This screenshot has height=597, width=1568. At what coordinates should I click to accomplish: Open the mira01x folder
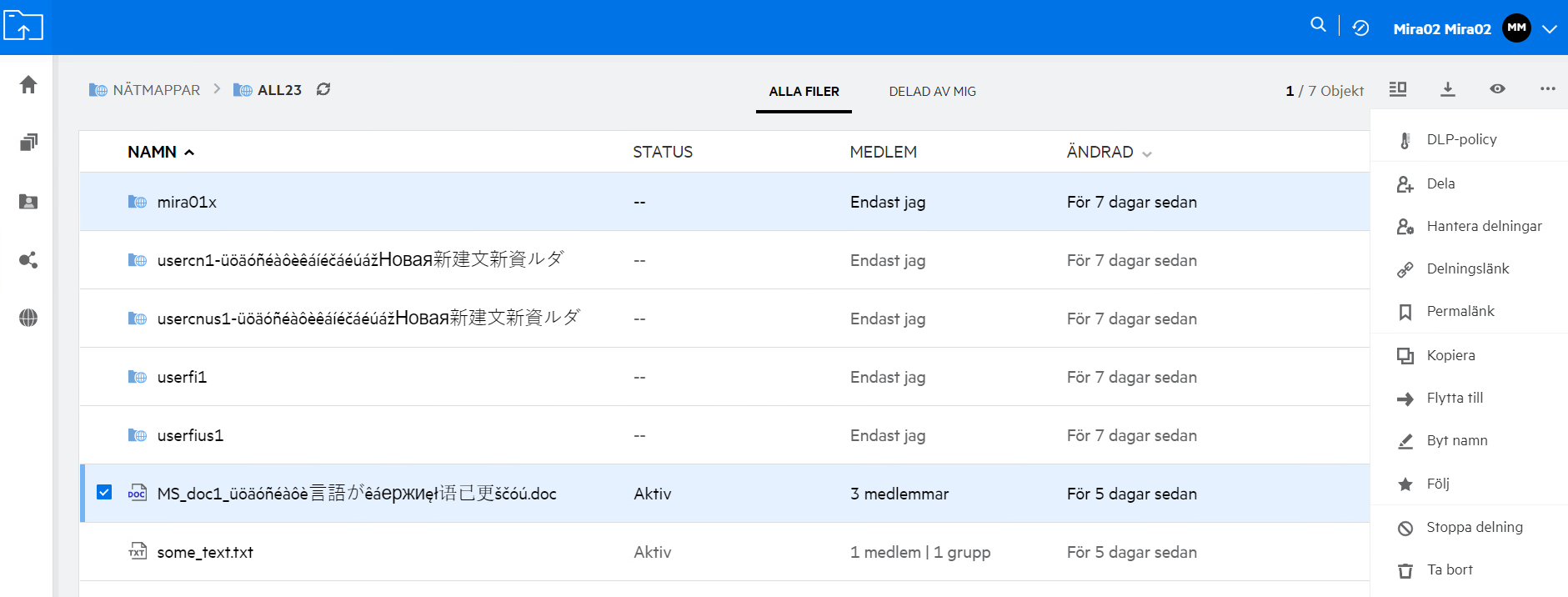click(x=187, y=202)
